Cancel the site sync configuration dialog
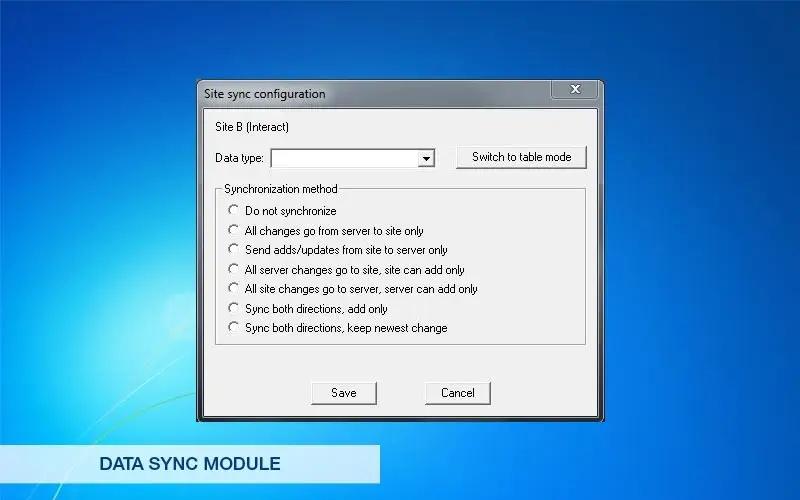This screenshot has width=800, height=500. pos(458,393)
